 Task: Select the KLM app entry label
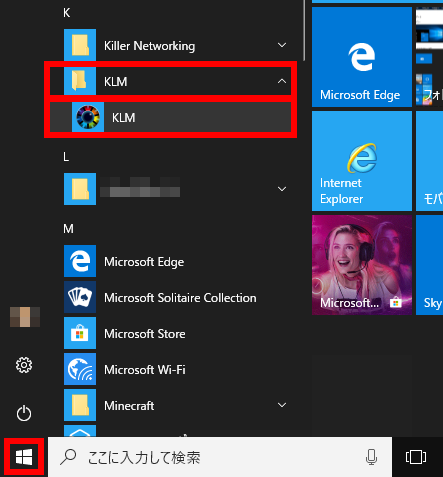point(123,118)
